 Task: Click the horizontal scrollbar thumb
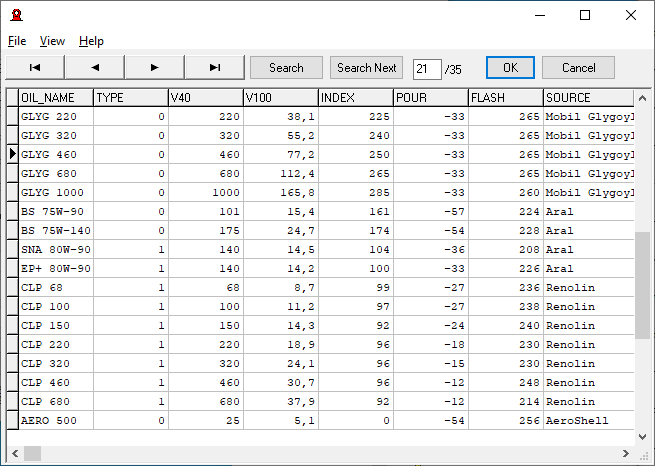[x=33, y=454]
